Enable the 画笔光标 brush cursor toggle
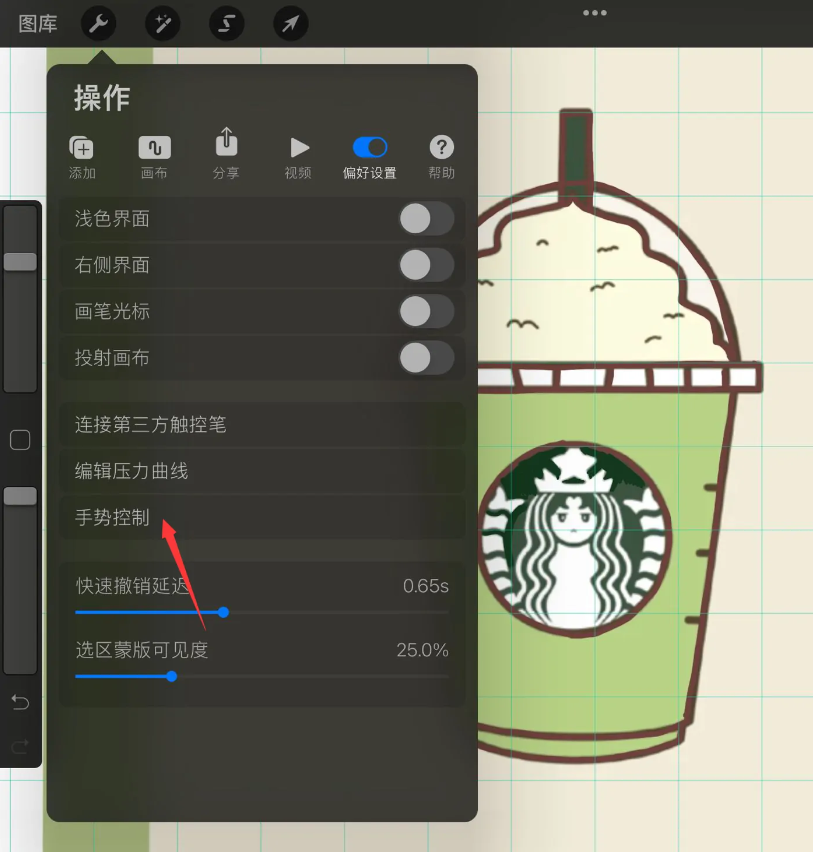Viewport: 813px width, 852px height. pyautogui.click(x=427, y=311)
